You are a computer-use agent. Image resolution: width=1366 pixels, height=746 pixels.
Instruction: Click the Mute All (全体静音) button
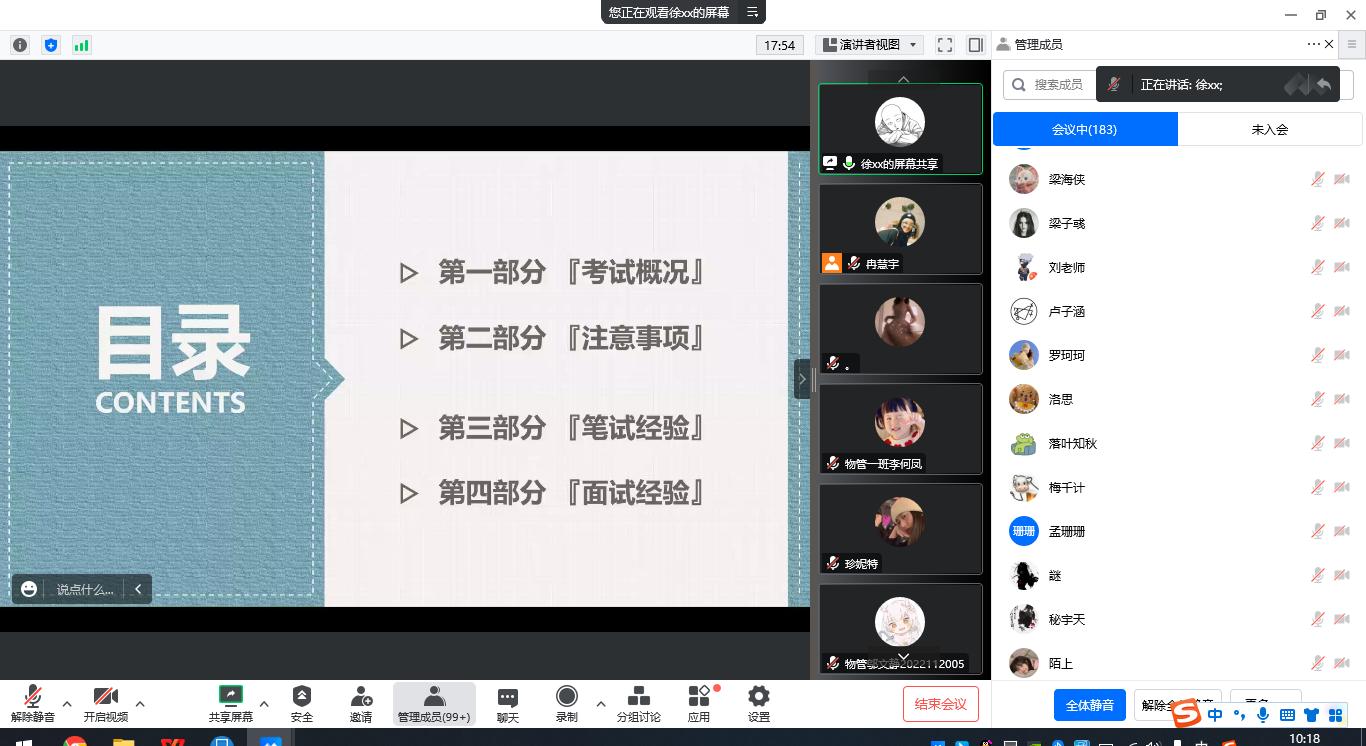point(1089,705)
